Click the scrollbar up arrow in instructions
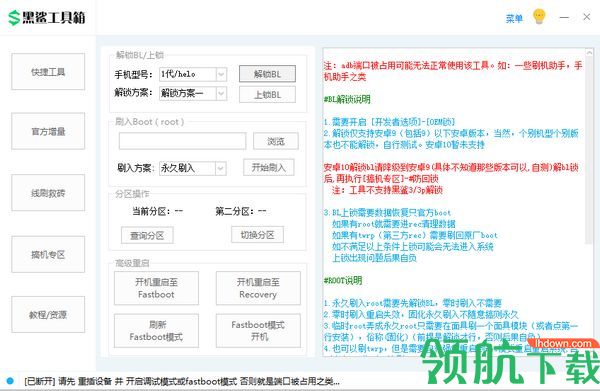The image size is (600, 391). [x=589, y=52]
